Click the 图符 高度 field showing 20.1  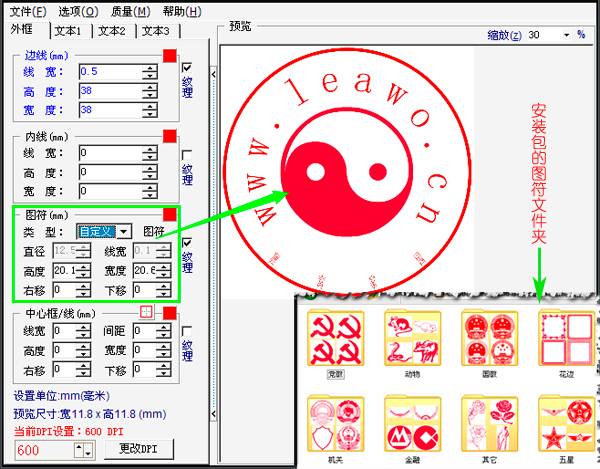coord(64,271)
